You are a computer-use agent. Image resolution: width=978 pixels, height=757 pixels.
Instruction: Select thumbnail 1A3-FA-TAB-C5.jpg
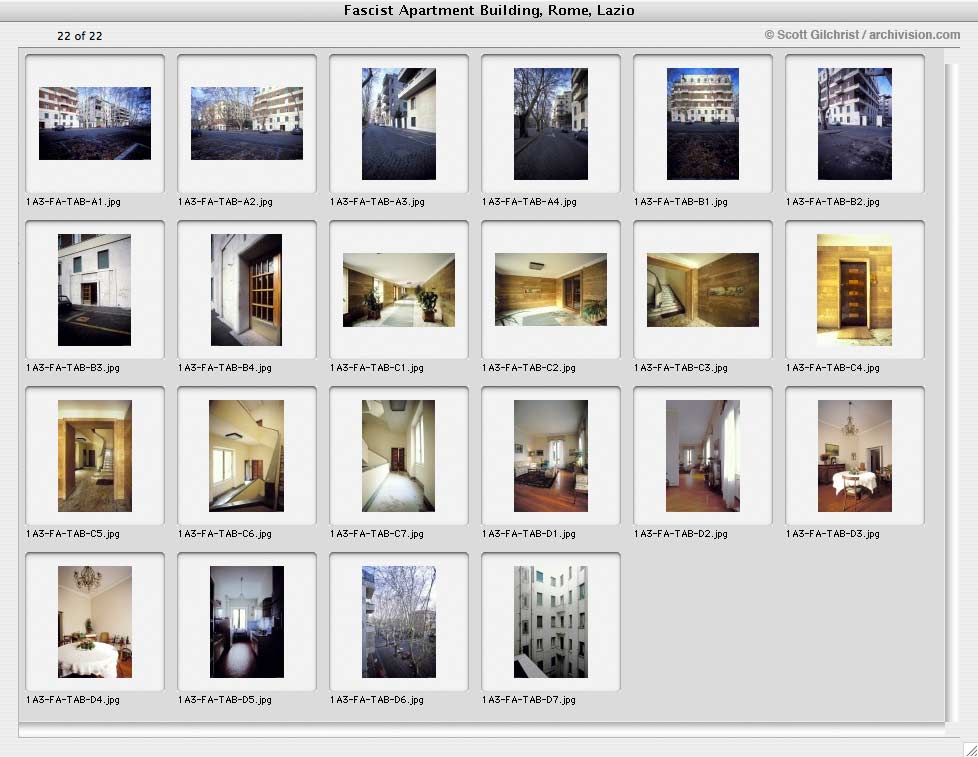coord(95,456)
